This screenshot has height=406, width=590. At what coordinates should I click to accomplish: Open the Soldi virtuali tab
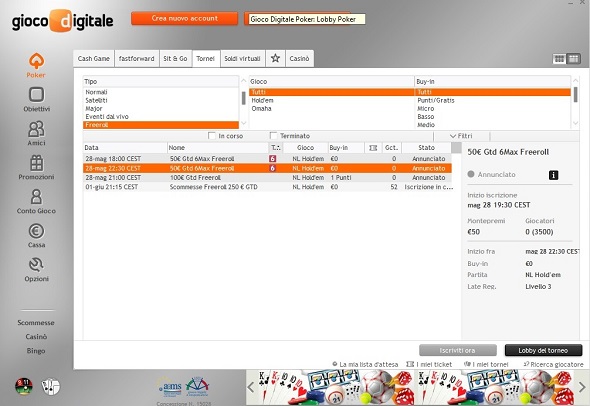(242, 59)
